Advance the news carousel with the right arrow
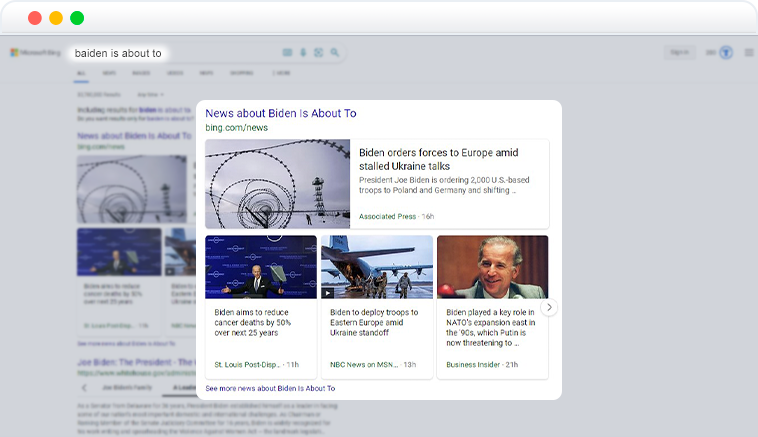 pyautogui.click(x=549, y=307)
